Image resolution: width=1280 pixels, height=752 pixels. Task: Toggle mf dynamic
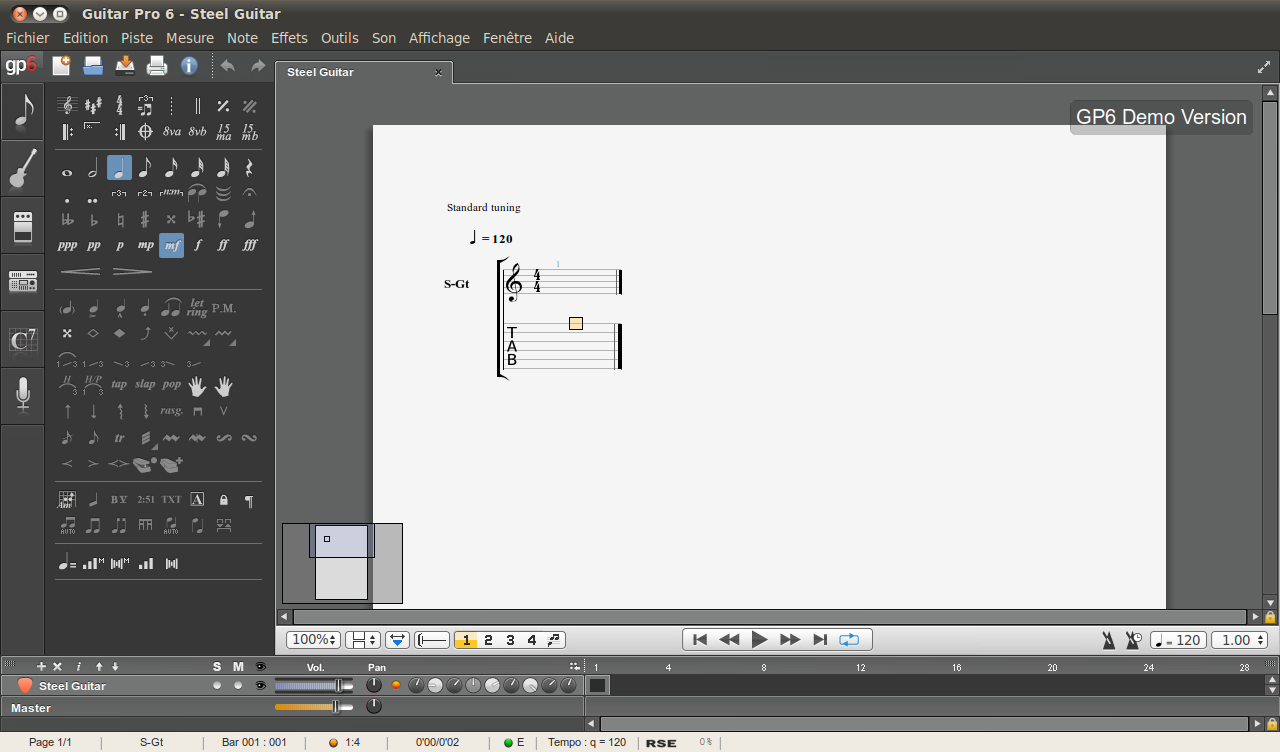click(x=171, y=245)
